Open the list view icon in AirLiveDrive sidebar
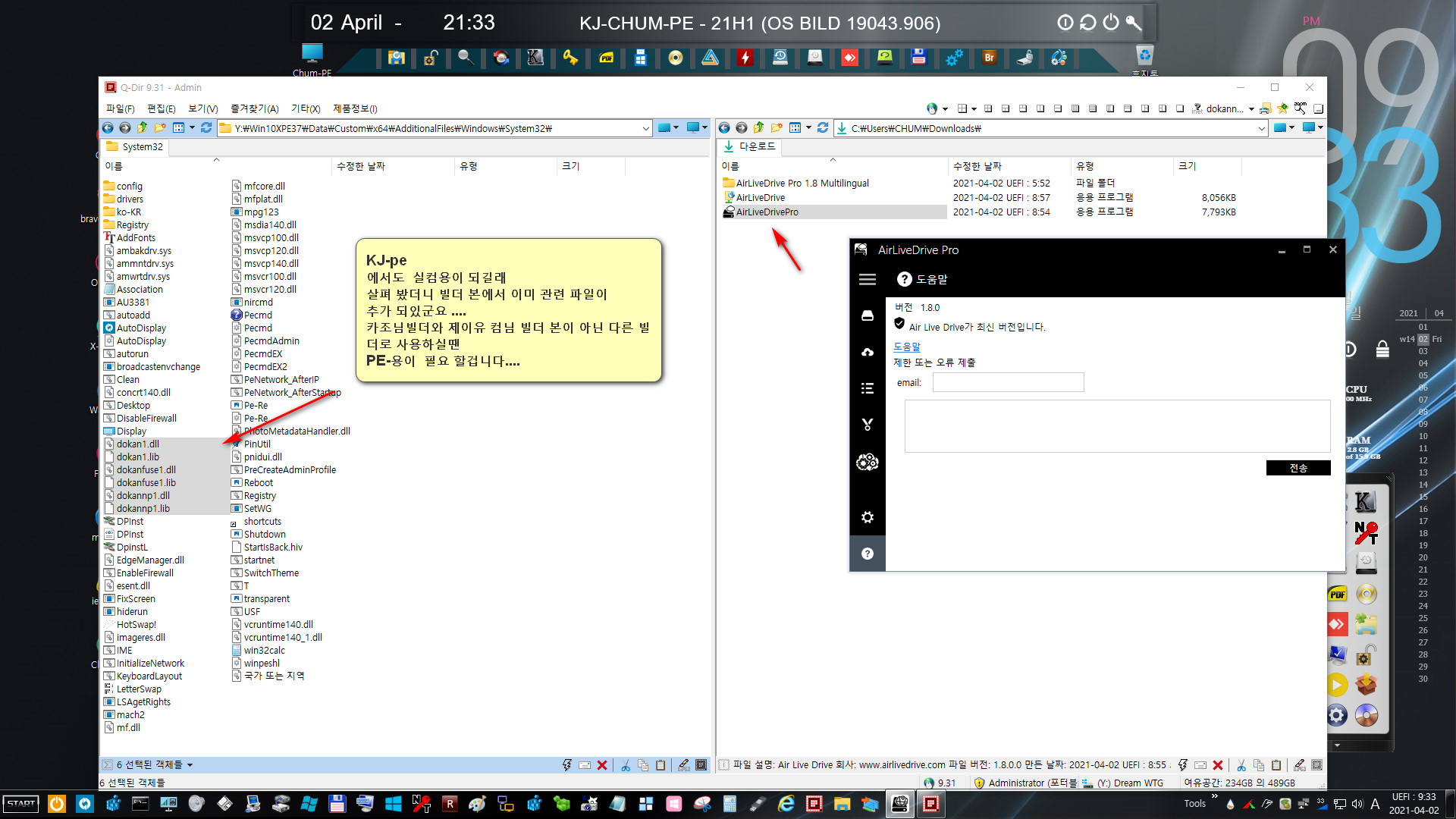Image resolution: width=1456 pixels, height=819 pixels. (x=868, y=388)
